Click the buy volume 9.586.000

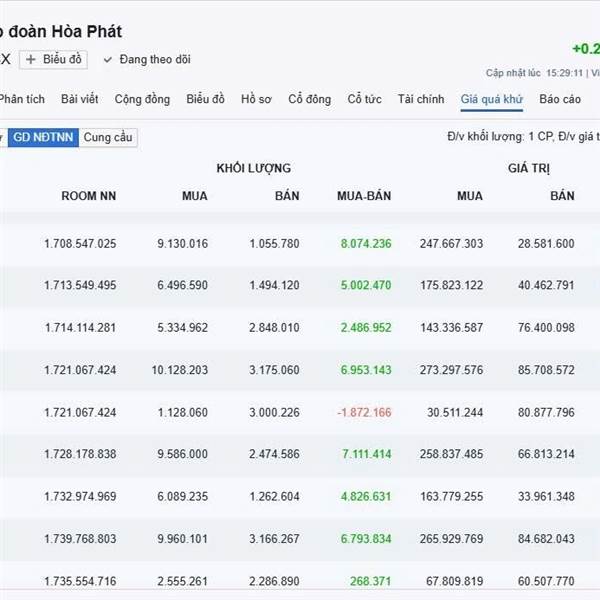183,454
